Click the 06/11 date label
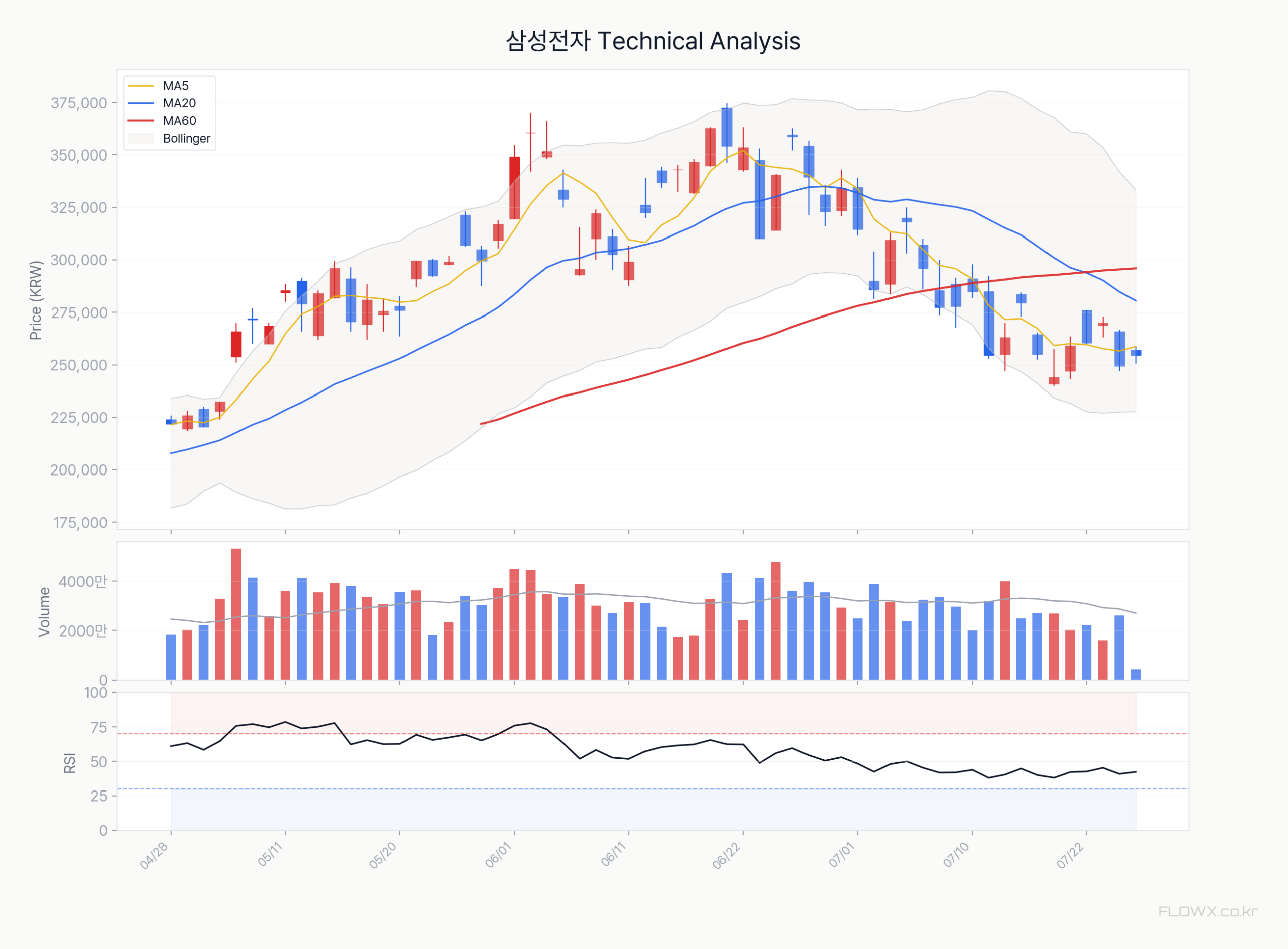1288x949 pixels. [x=613, y=854]
